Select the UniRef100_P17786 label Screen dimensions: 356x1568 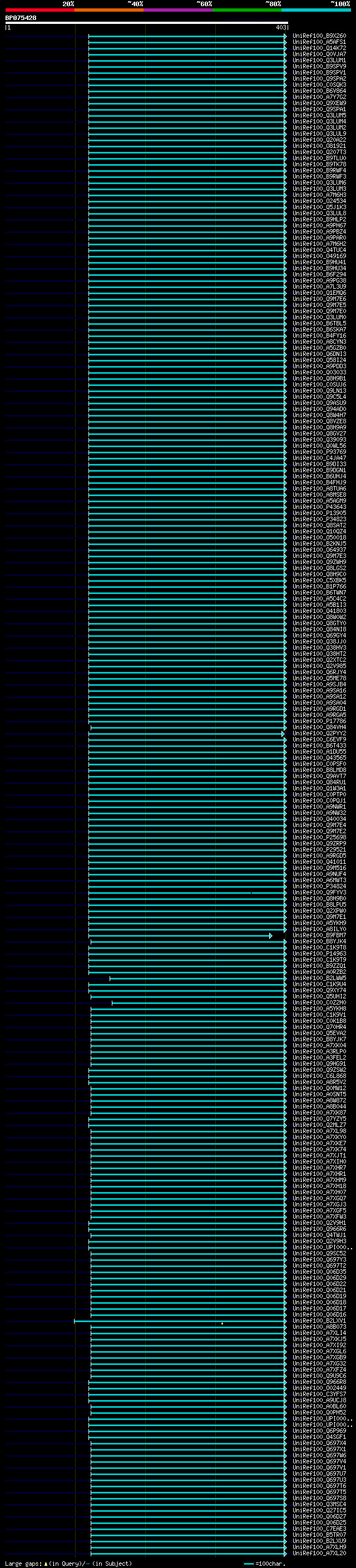(319, 721)
